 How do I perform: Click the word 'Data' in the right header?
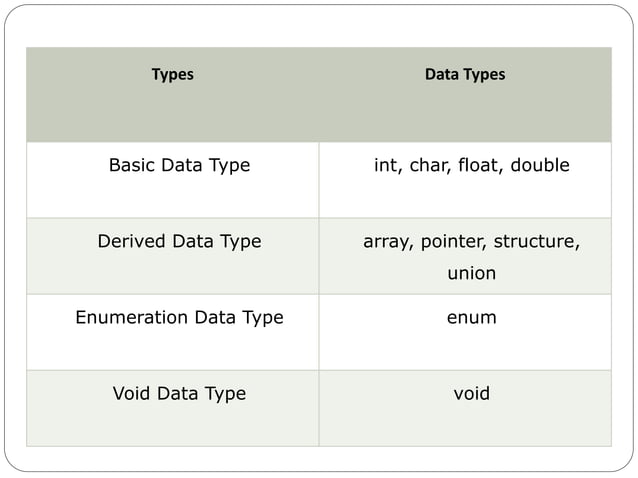point(441,75)
